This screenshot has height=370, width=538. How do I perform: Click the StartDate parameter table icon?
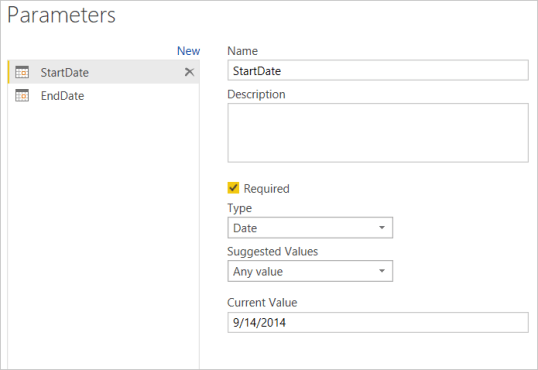pos(22,72)
